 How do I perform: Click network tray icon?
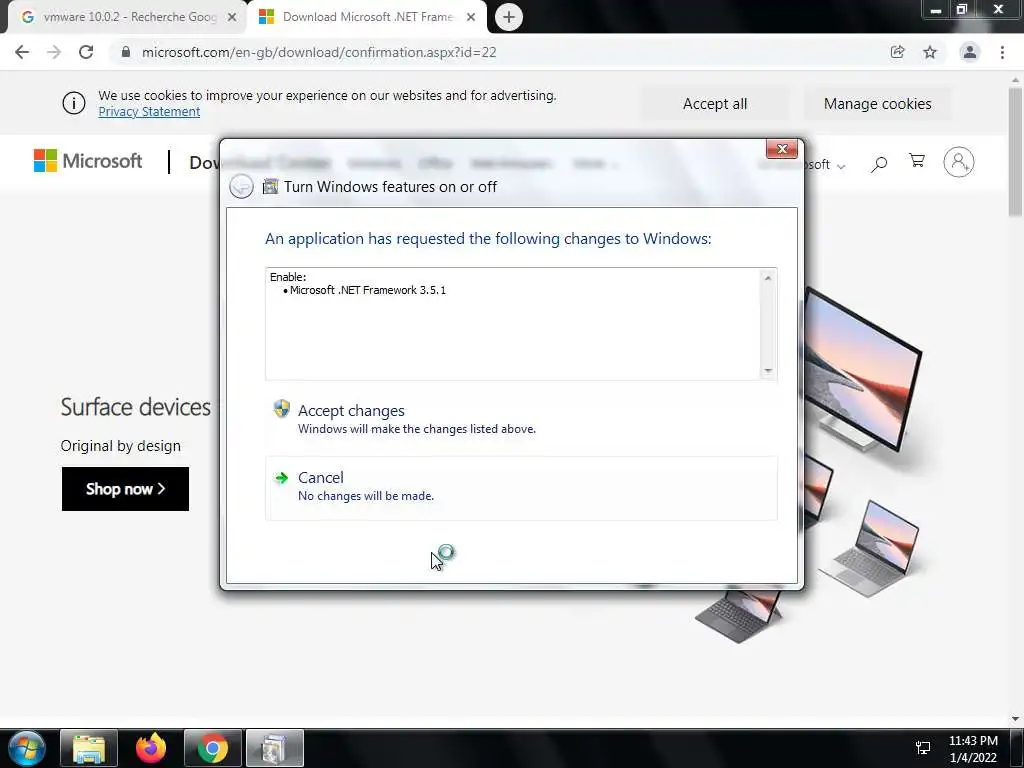(x=923, y=748)
